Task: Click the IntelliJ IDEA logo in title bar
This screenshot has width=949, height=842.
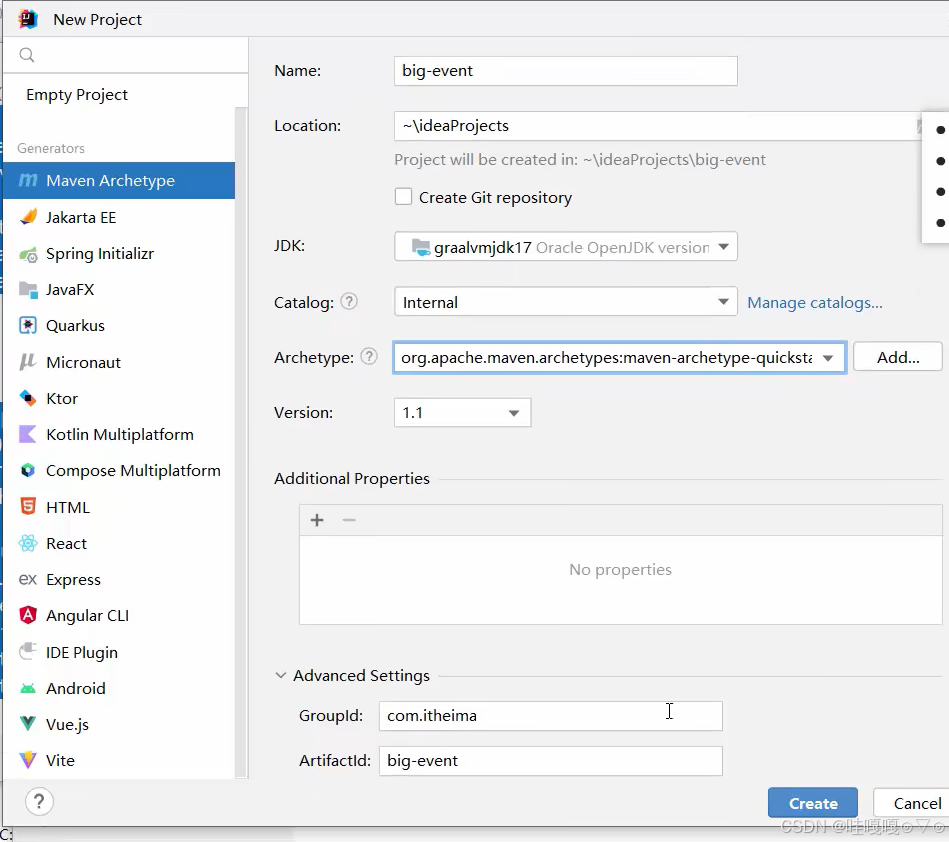Action: tap(28, 19)
